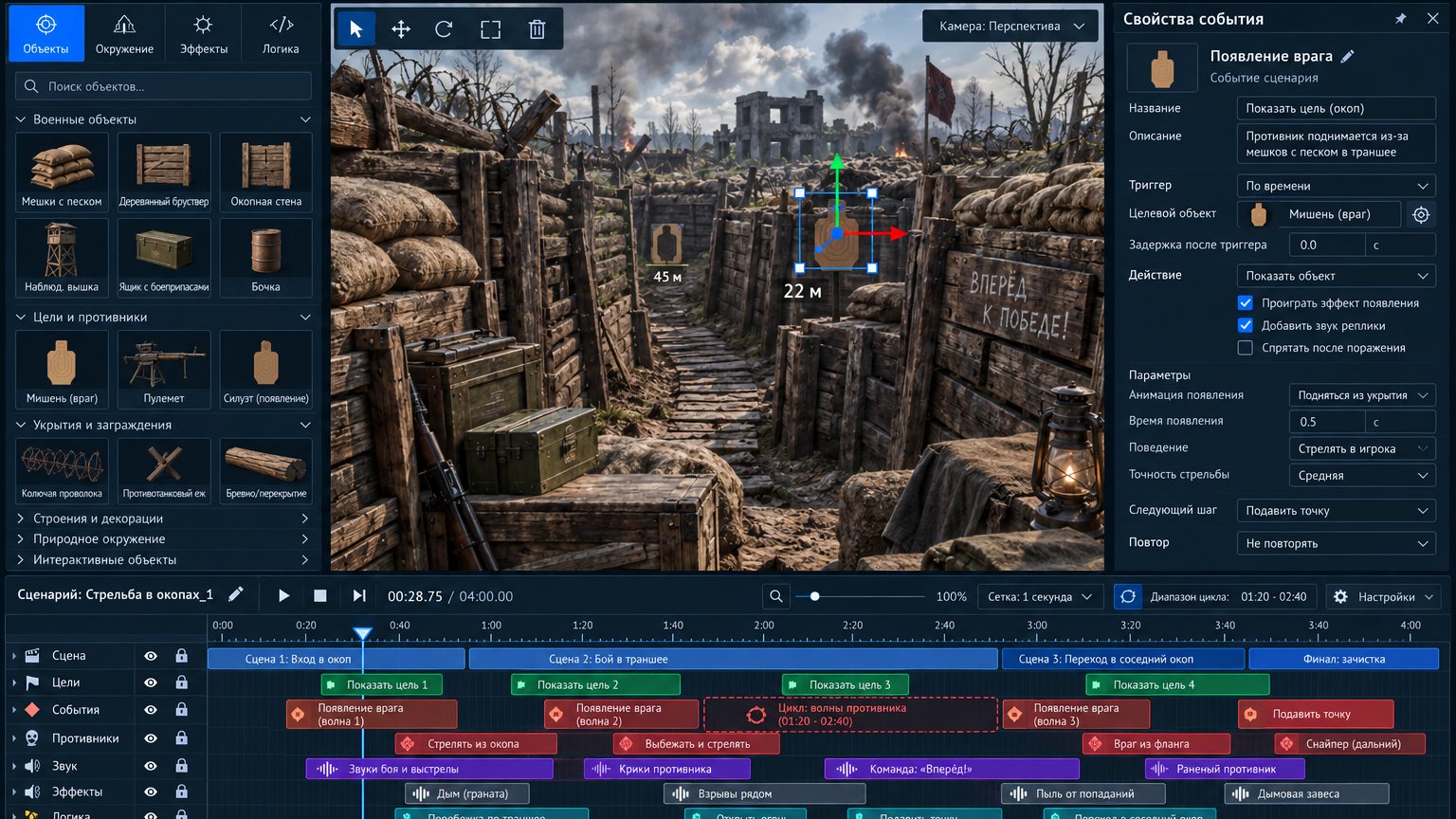Select the Пулемет object thumbnail
Viewport: 1456px width, 819px height.
[x=164, y=369]
